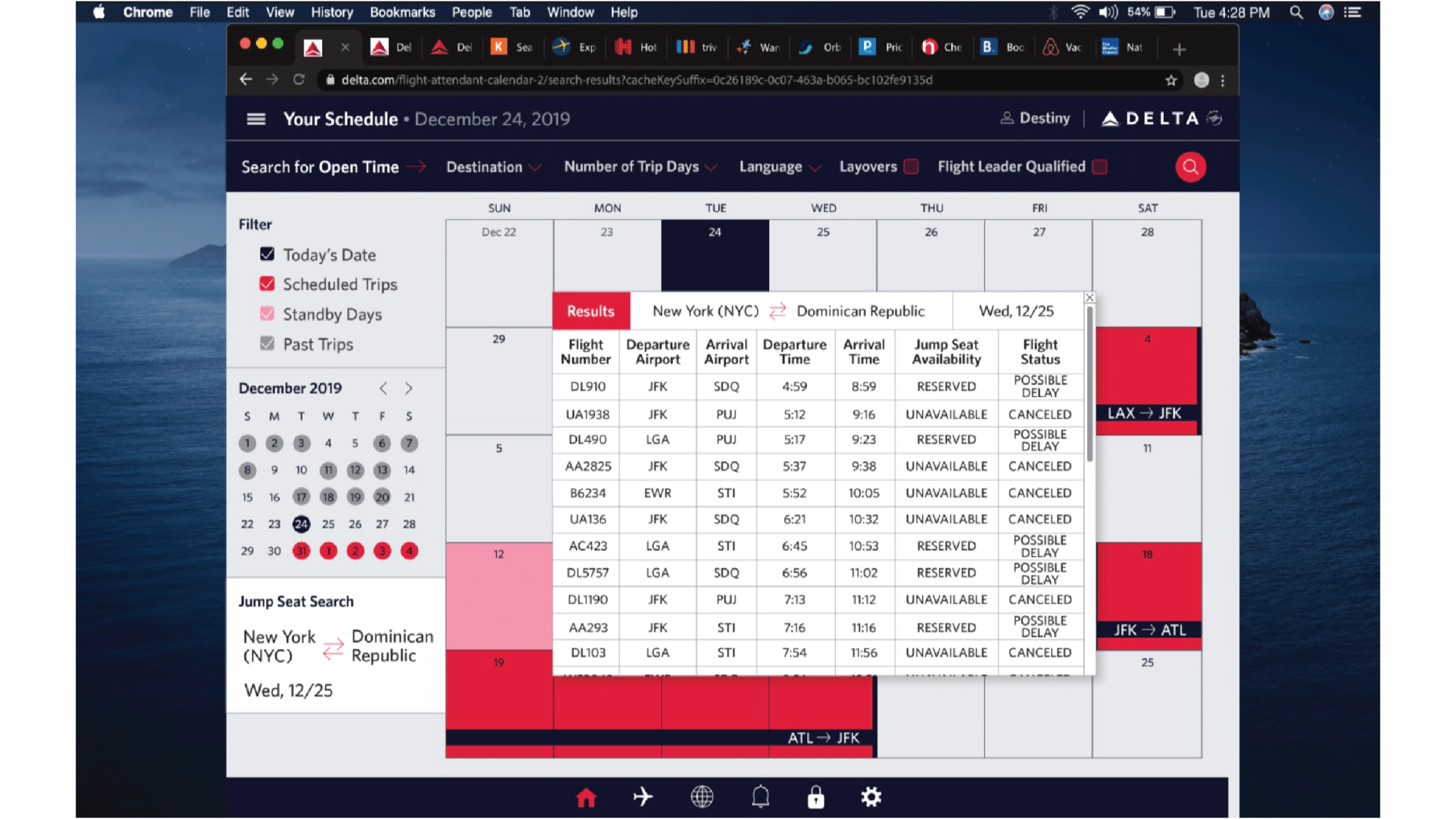Image resolution: width=1456 pixels, height=819 pixels.
Task: Go to next month in mini calendar
Action: pyautogui.click(x=409, y=388)
